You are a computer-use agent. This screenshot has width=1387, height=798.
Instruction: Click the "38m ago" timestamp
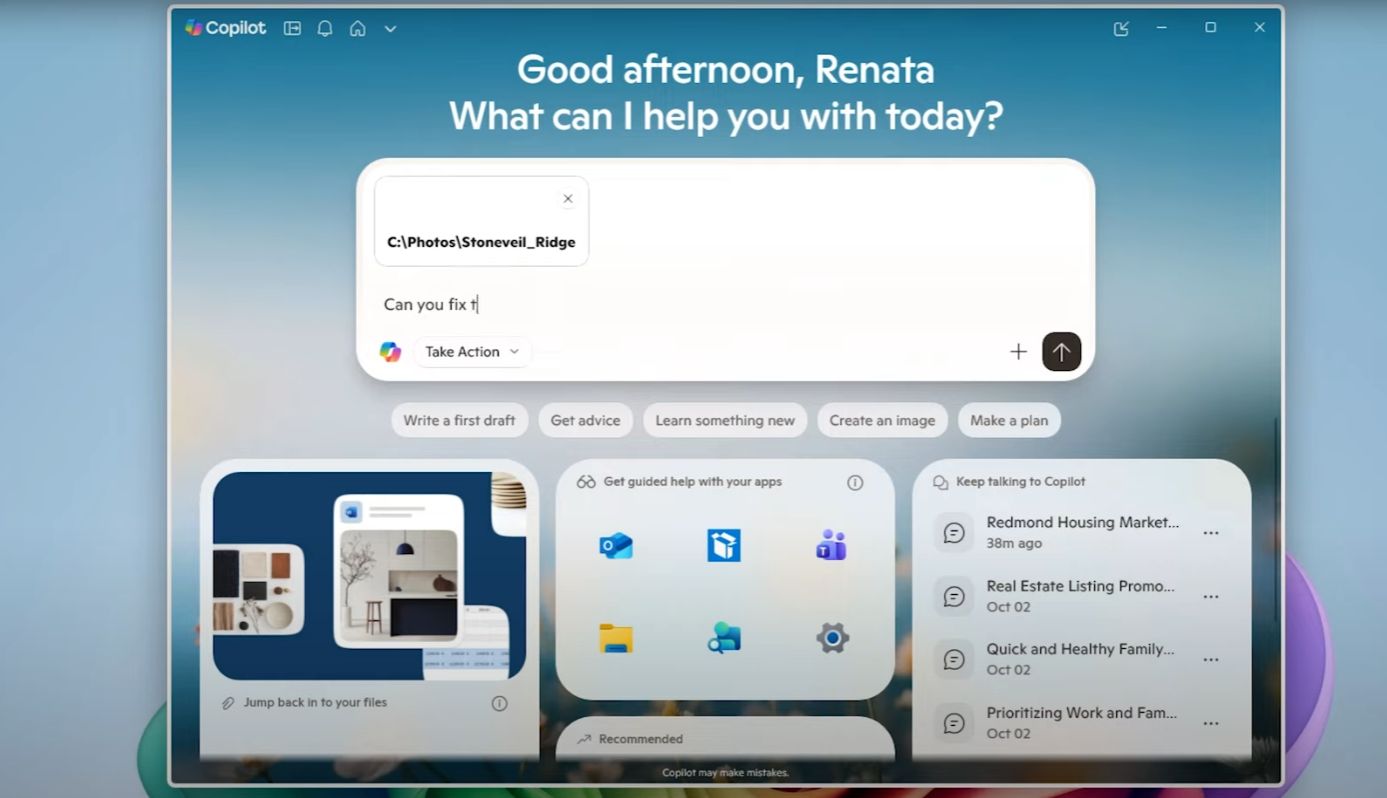pyautogui.click(x=1014, y=544)
